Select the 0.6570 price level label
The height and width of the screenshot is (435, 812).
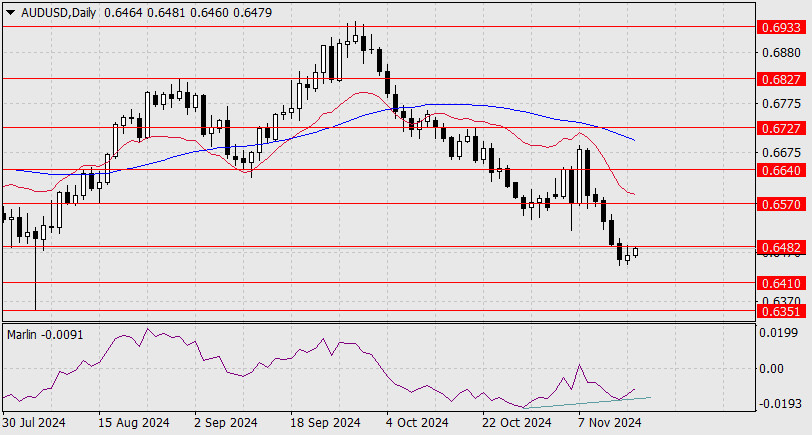pos(781,204)
